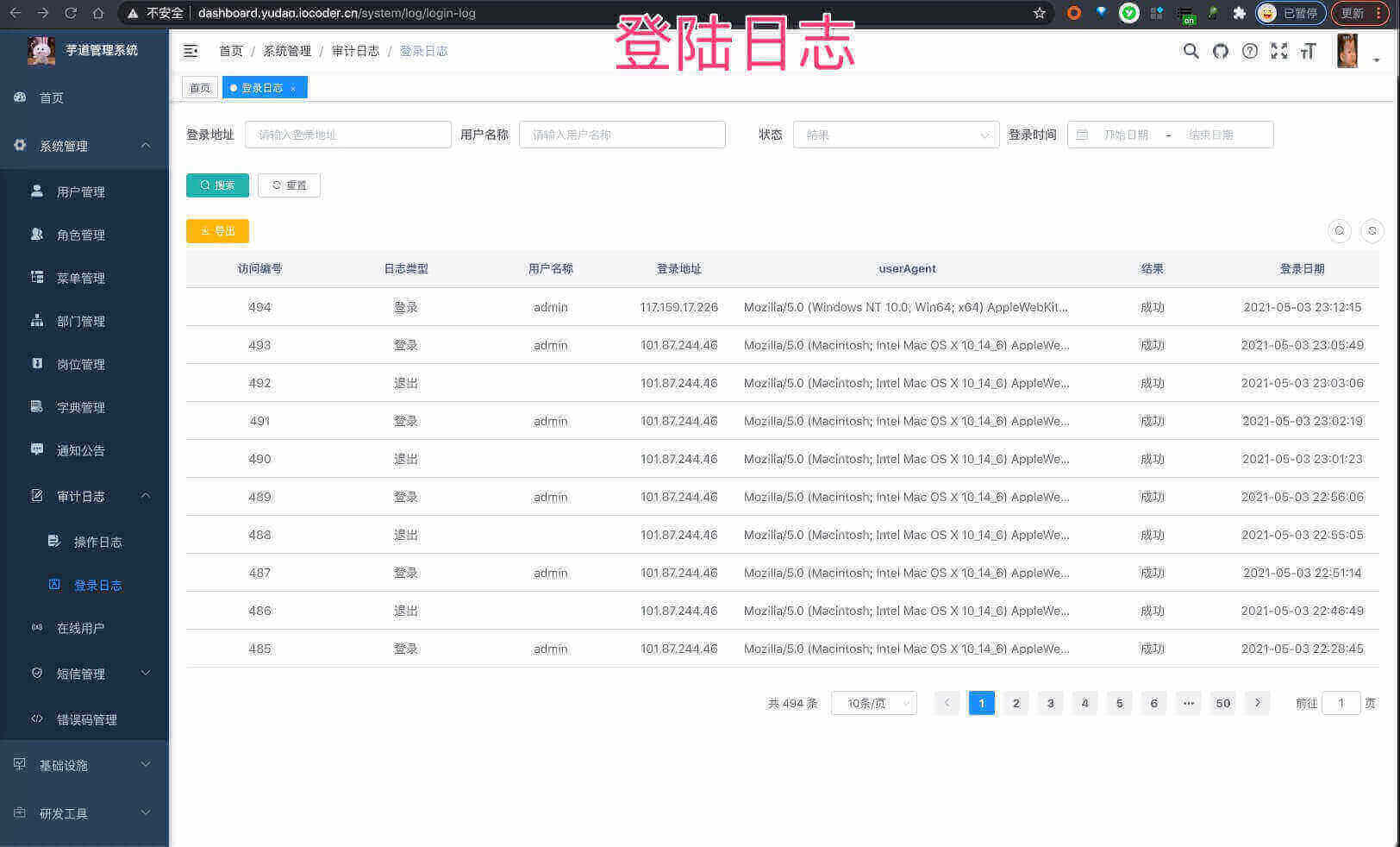Open the font size adjustment icon
The image size is (1400, 847).
[1308, 51]
